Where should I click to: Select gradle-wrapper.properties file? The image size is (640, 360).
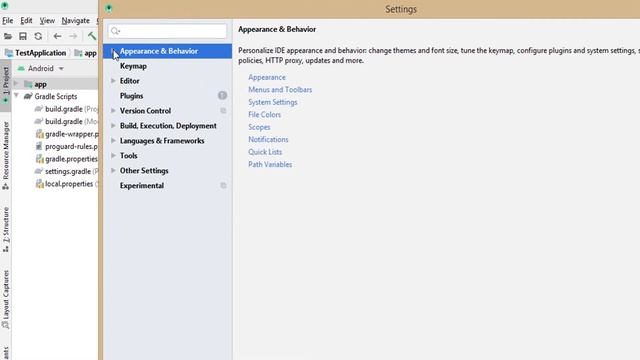point(67,134)
